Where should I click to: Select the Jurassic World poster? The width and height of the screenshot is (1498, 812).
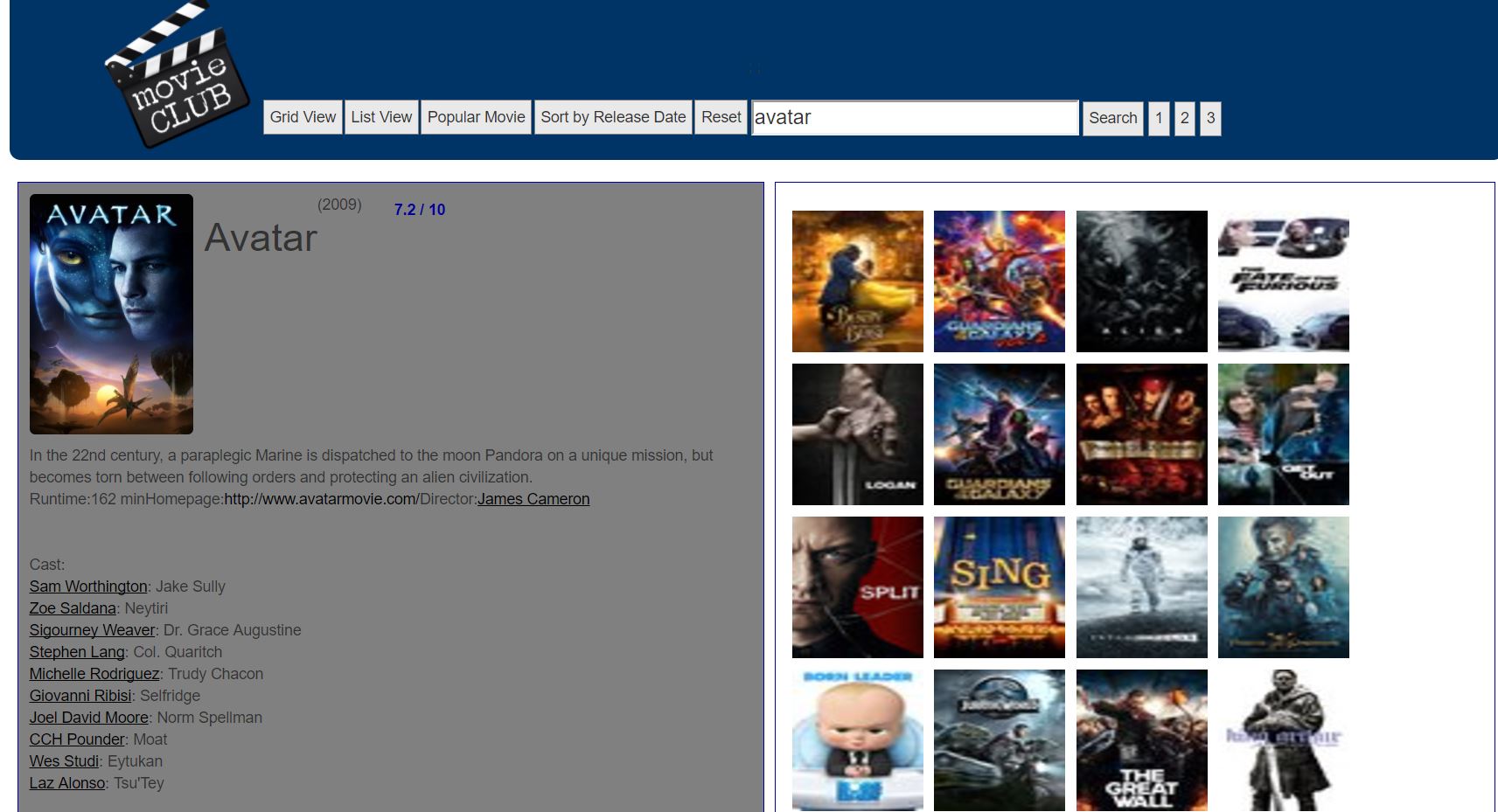point(1000,740)
